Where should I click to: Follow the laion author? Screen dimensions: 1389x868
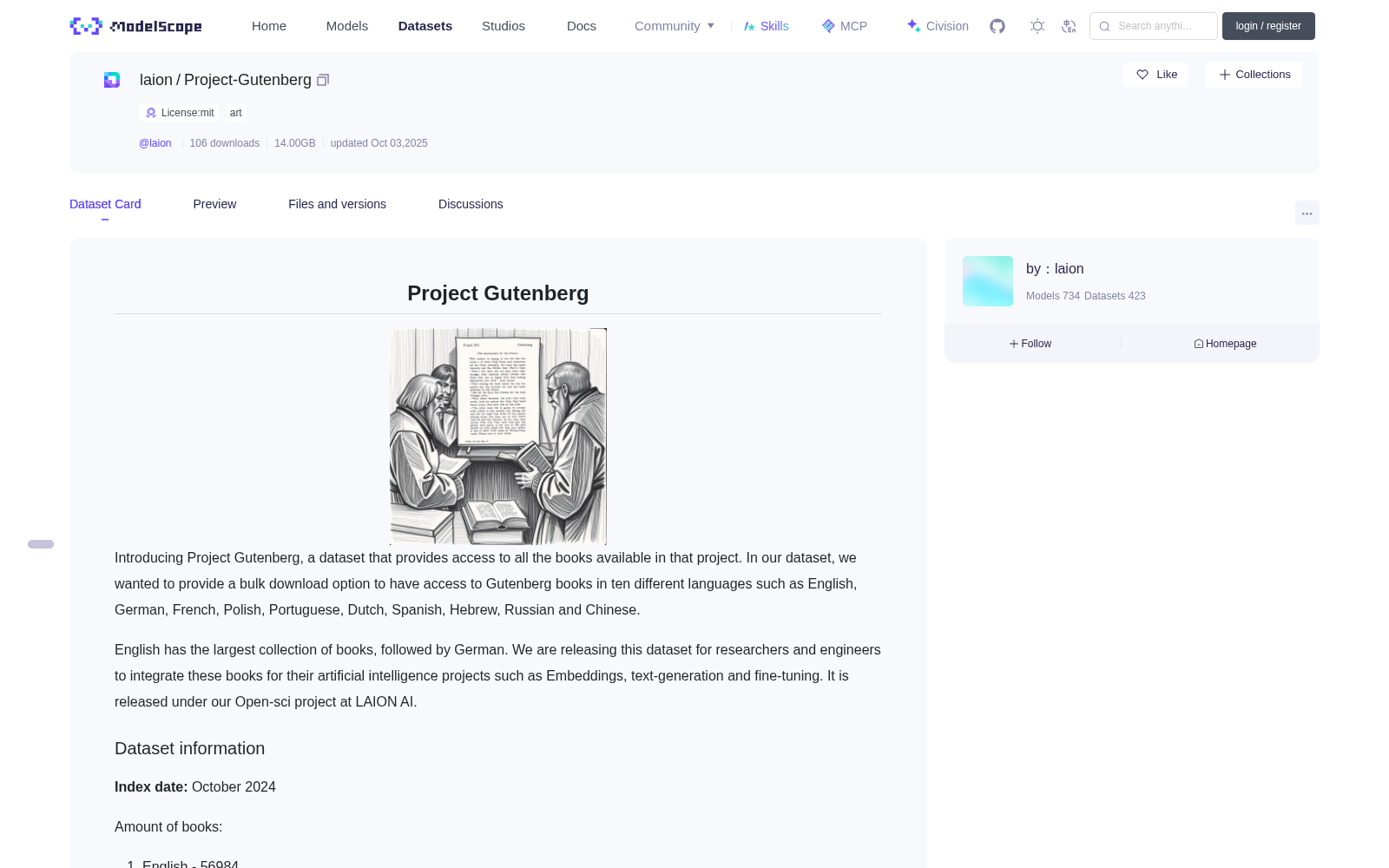click(1030, 344)
